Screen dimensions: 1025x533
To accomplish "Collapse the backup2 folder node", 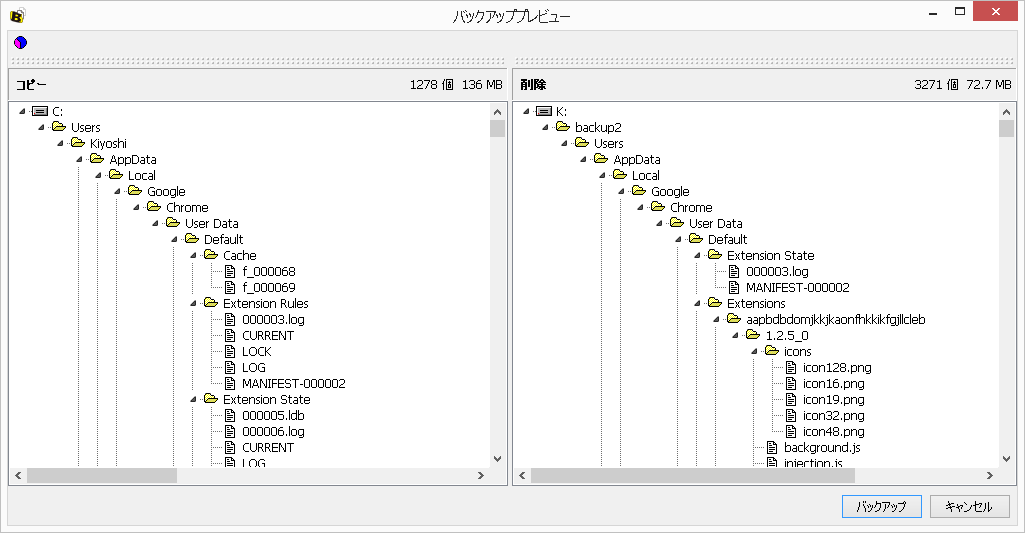I will click(545, 127).
